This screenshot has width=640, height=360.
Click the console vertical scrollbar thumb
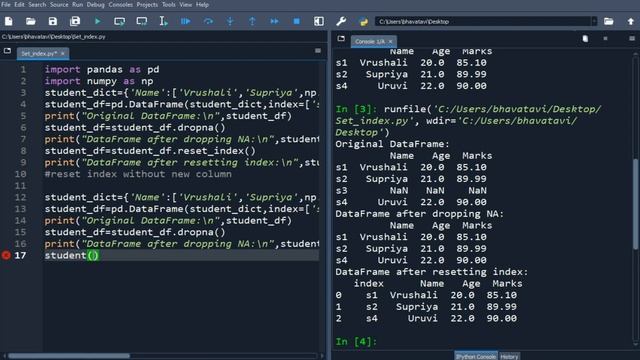pos(636,204)
